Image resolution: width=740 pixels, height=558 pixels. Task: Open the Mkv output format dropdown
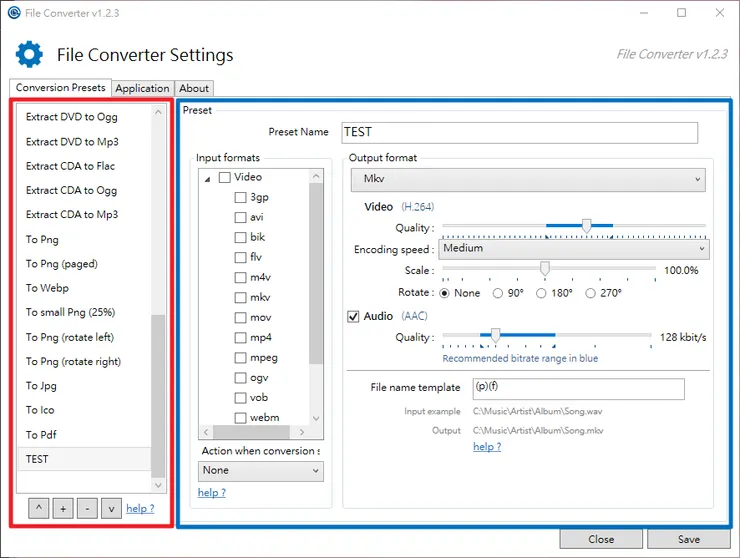click(527, 180)
